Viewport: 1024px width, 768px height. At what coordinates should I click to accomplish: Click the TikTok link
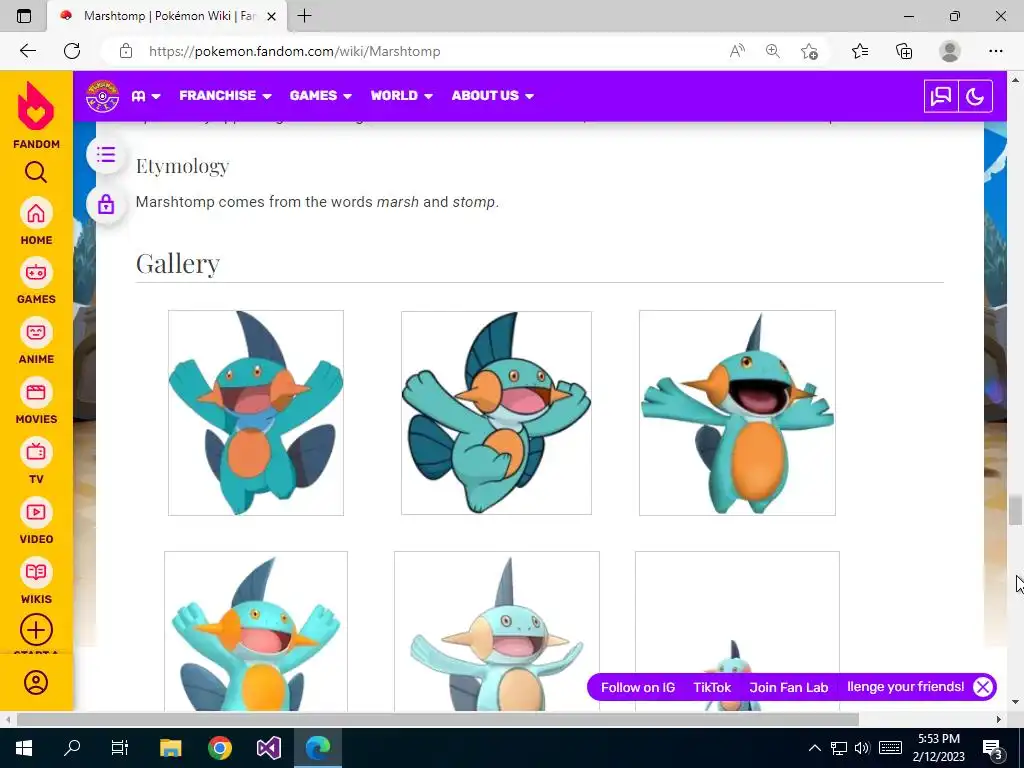coord(712,687)
